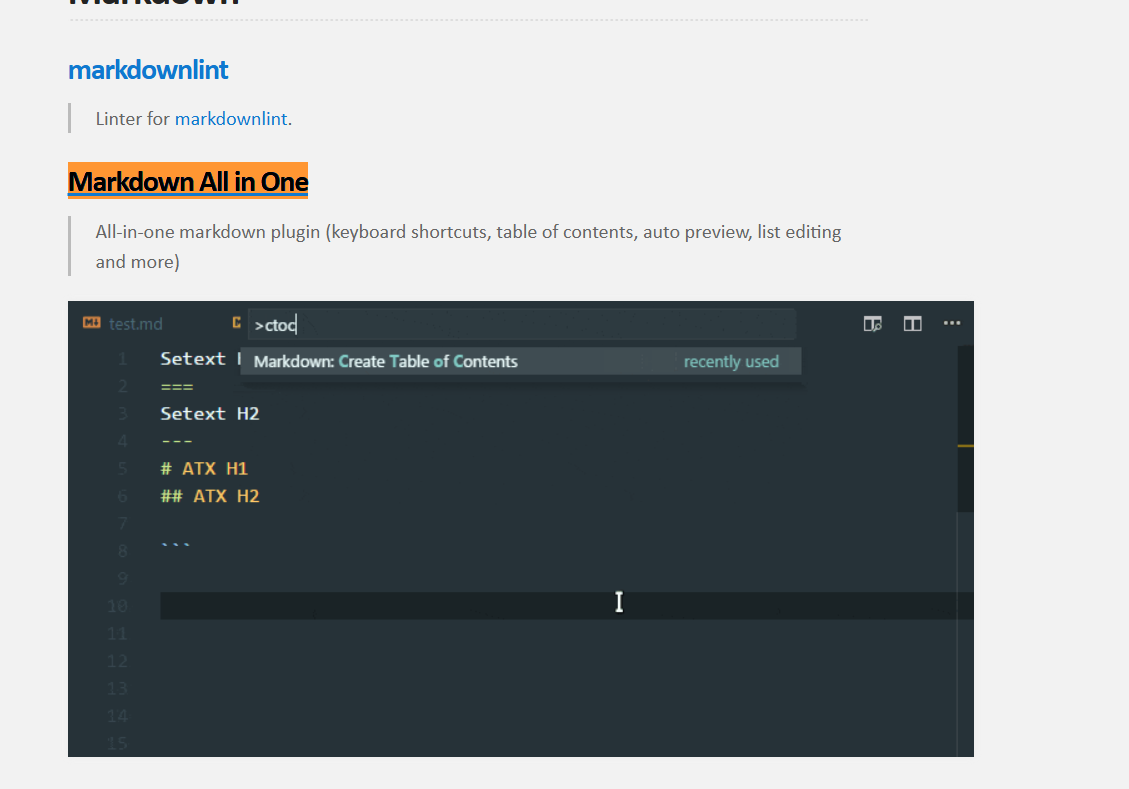The height and width of the screenshot is (789, 1129).
Task: Open preview to the side icon
Action: tap(873, 324)
